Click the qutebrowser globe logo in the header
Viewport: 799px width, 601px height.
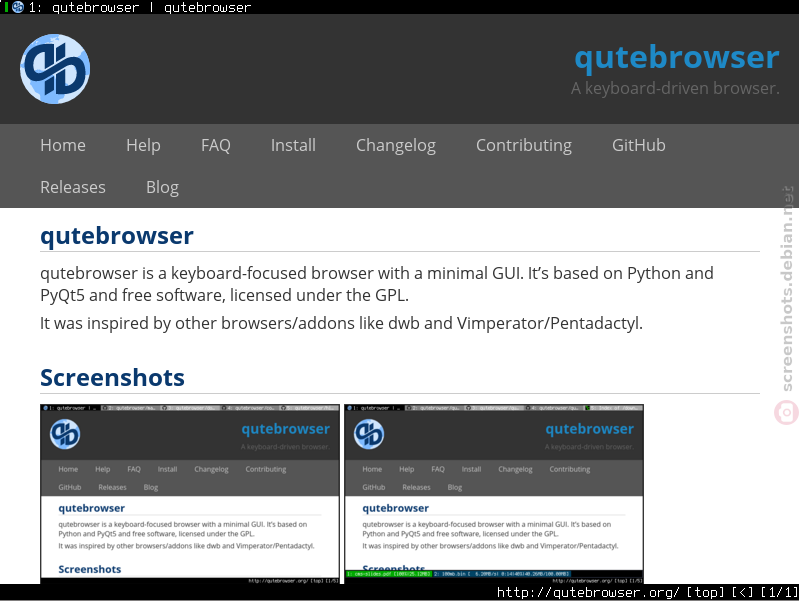pyautogui.click(x=55, y=69)
